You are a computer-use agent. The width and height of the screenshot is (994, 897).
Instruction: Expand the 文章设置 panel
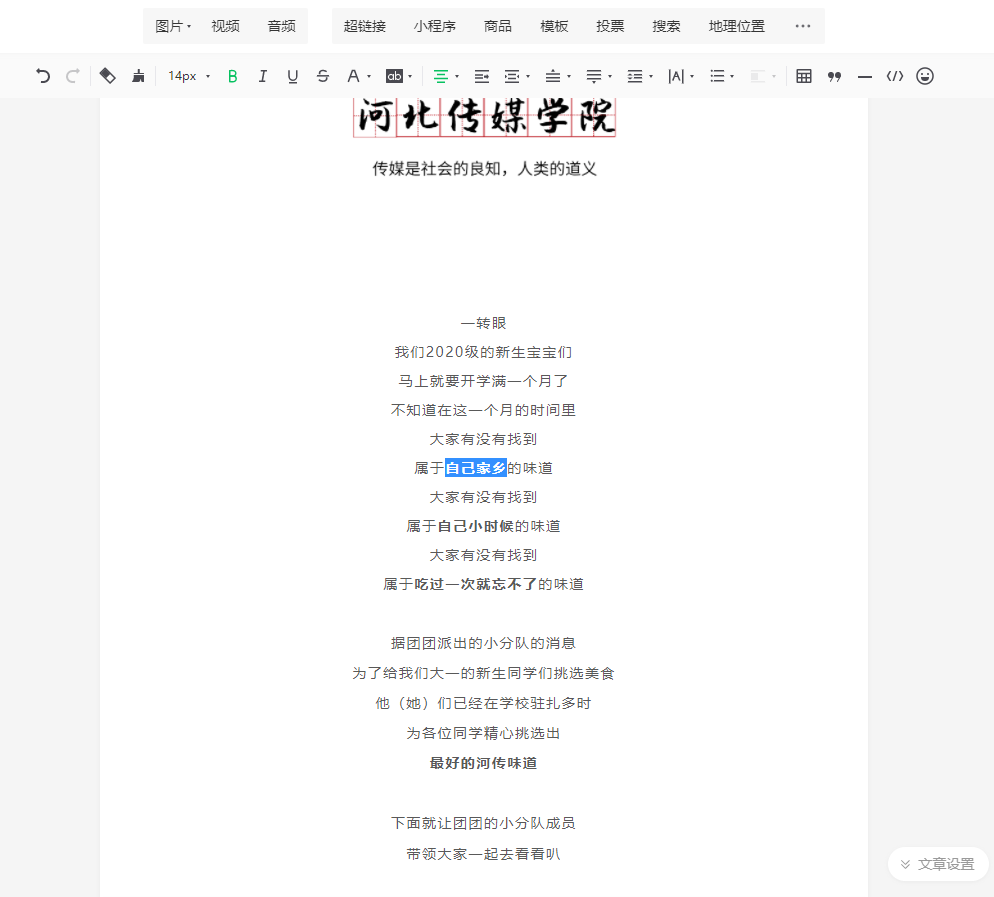[x=938, y=864]
